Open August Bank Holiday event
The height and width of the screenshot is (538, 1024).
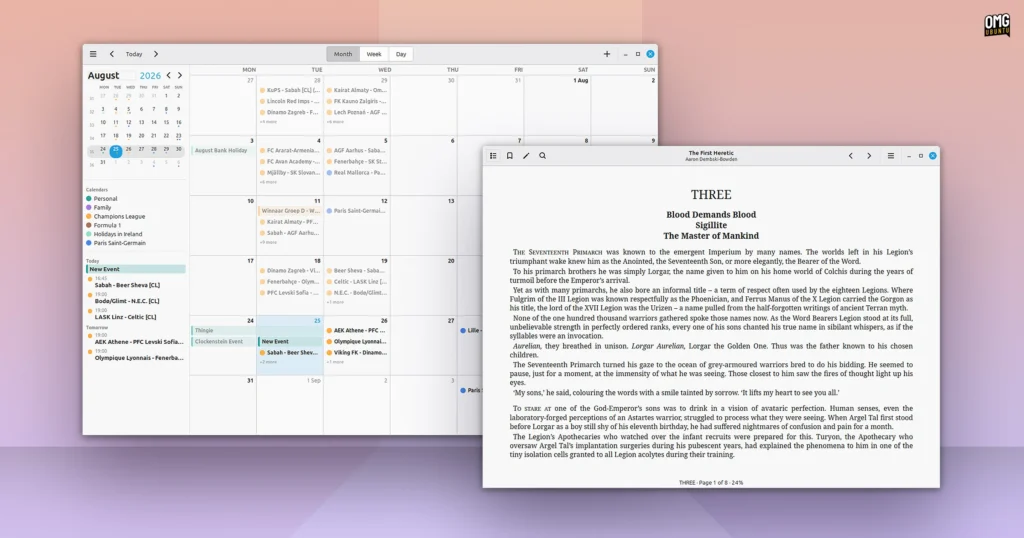coord(223,150)
